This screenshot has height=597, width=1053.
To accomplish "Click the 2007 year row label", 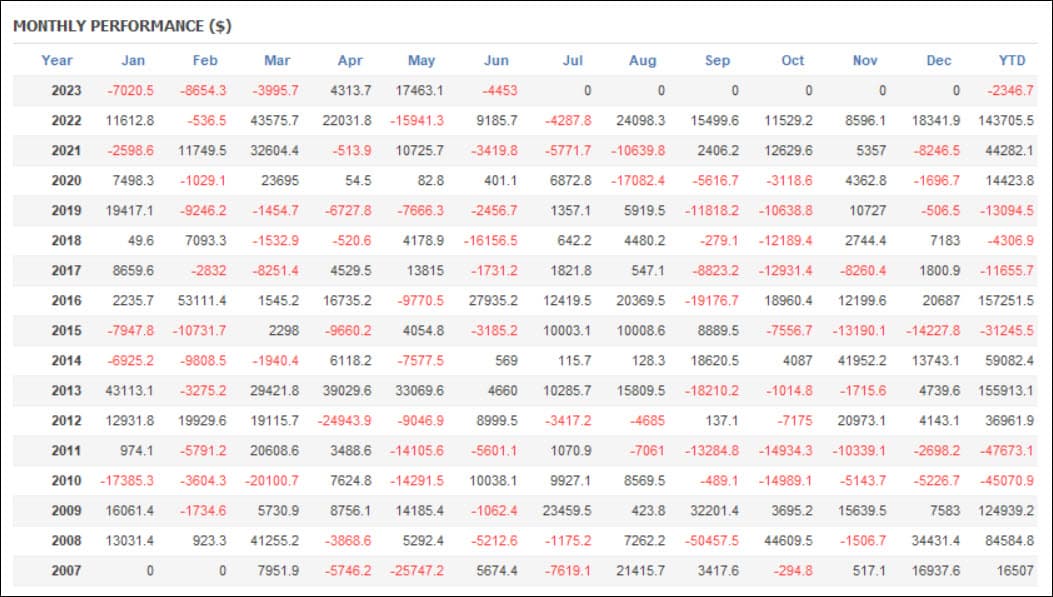I will click(x=66, y=571).
